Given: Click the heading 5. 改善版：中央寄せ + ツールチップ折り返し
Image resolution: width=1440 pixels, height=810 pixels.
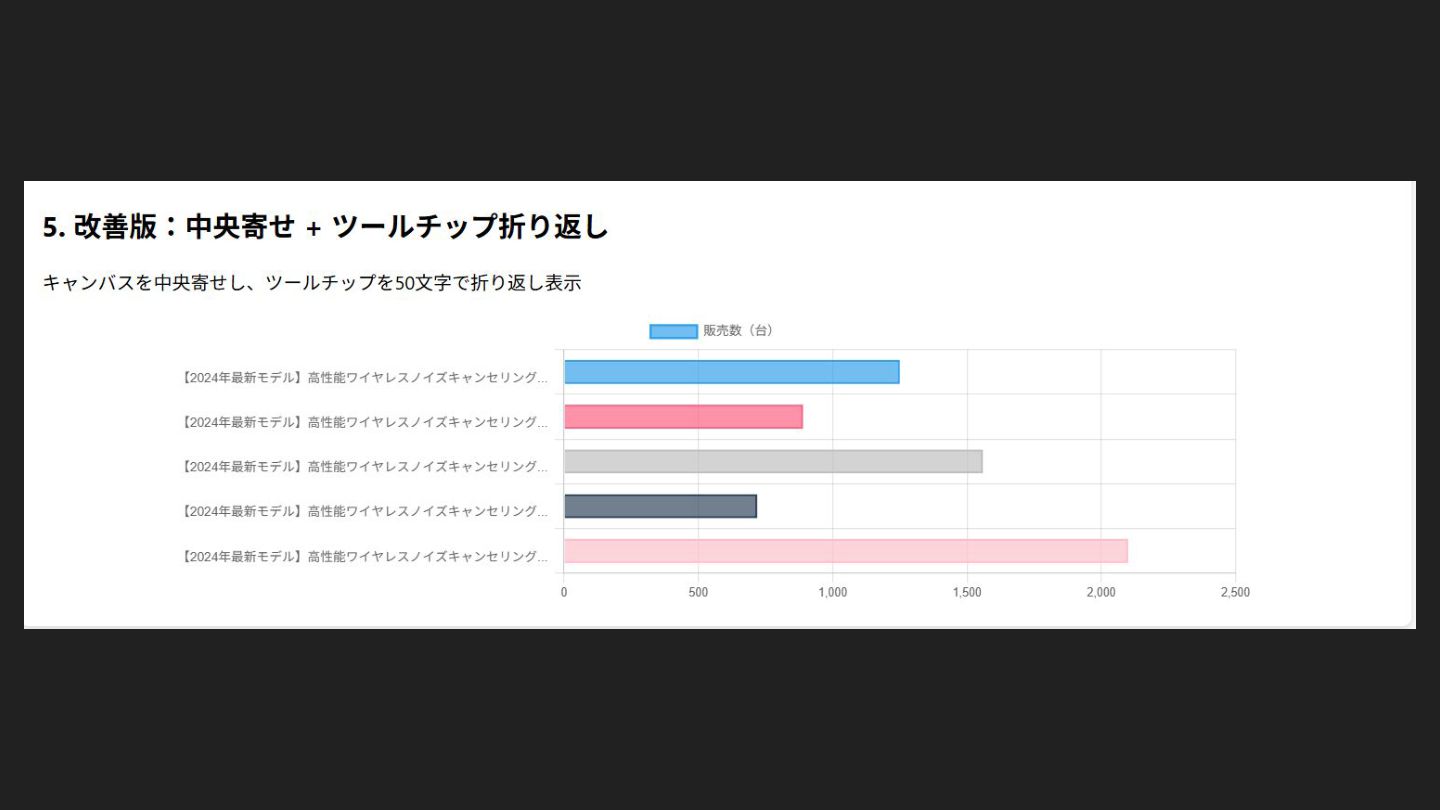Looking at the screenshot, I should click(325, 228).
